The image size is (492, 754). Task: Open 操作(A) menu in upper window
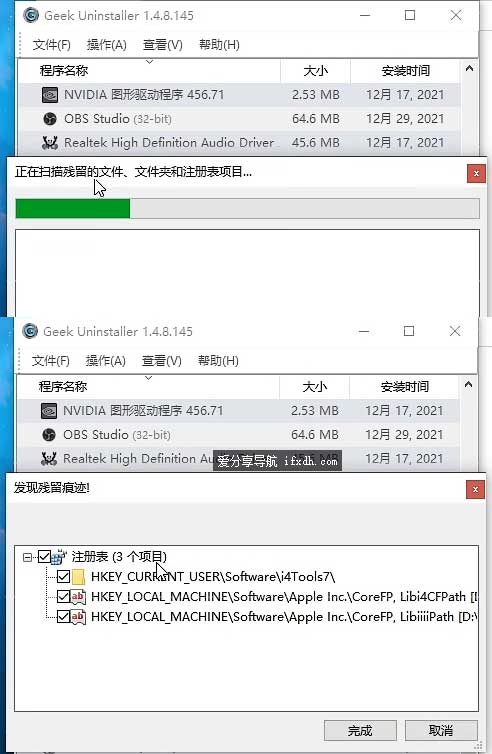coord(107,45)
